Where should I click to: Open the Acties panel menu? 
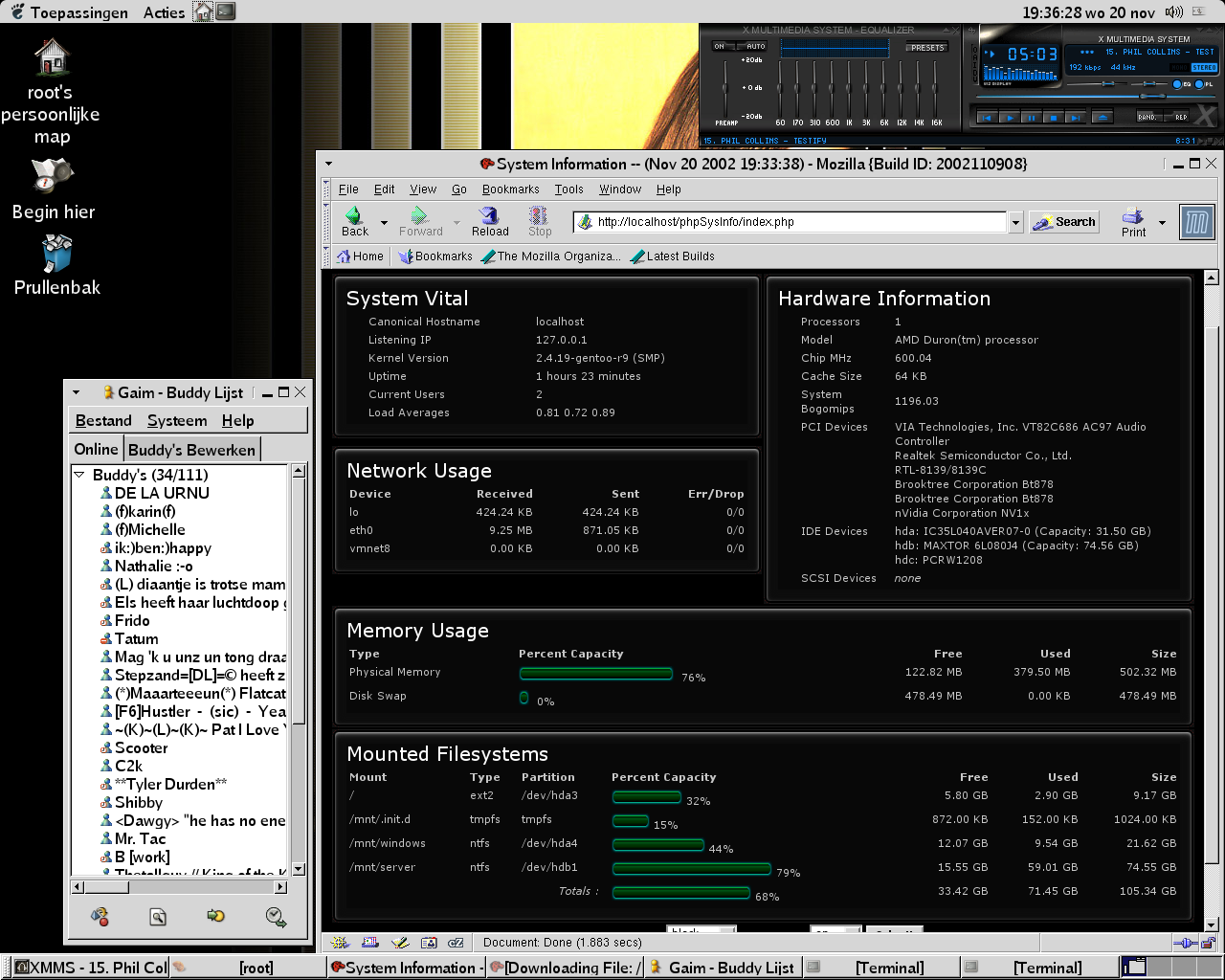164,11
